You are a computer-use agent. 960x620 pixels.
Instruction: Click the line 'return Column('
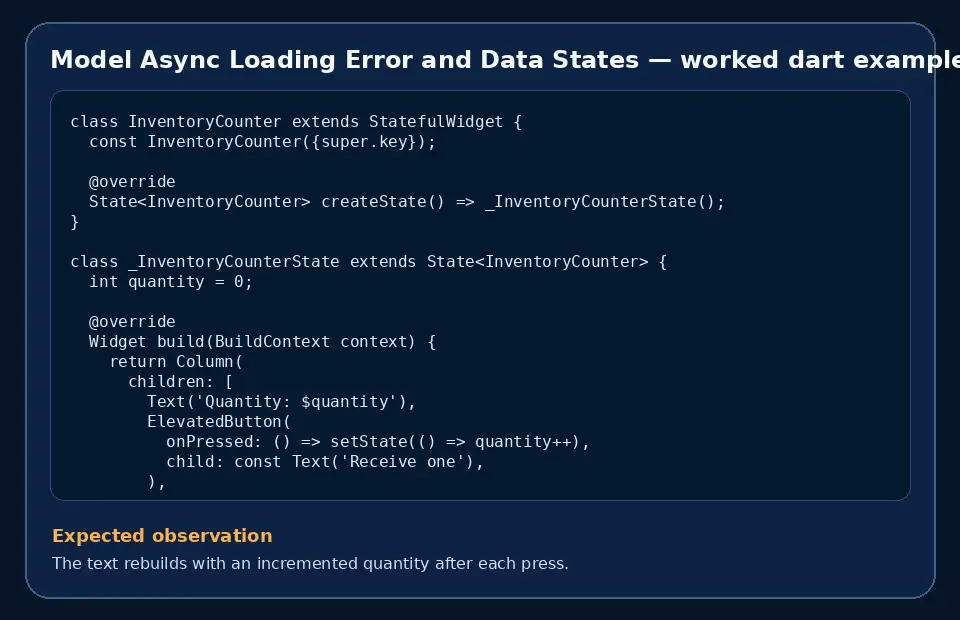coord(176,362)
